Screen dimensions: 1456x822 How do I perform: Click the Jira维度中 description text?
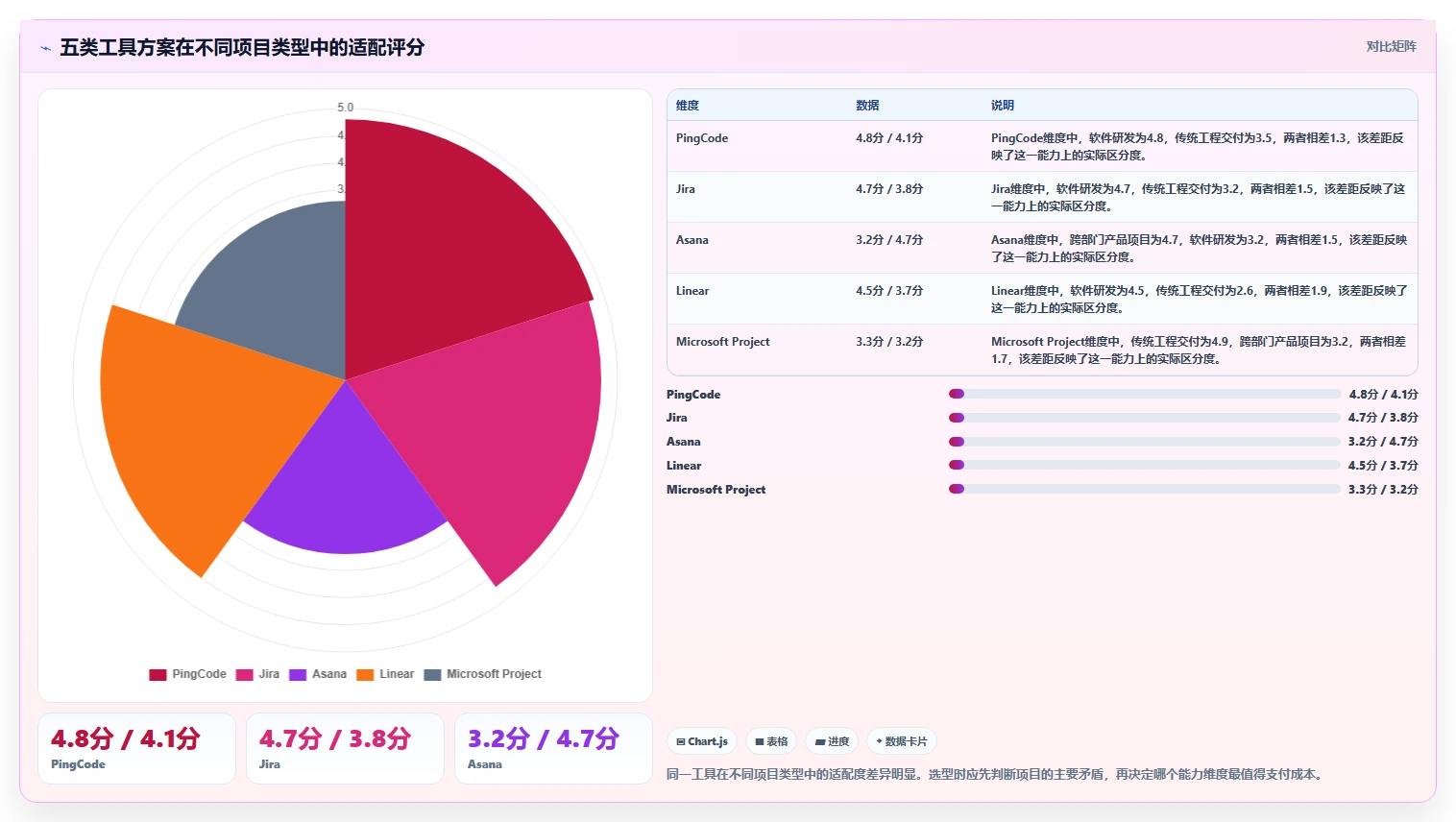pyautogui.click(x=1199, y=197)
